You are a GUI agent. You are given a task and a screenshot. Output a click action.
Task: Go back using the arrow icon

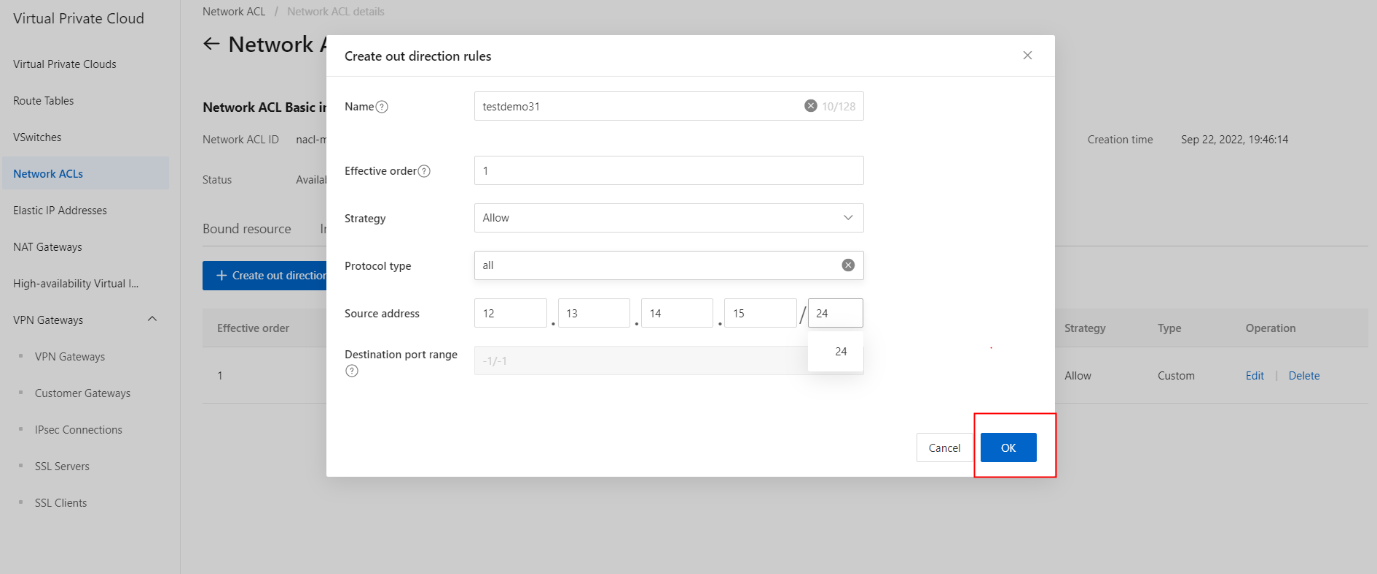210,44
